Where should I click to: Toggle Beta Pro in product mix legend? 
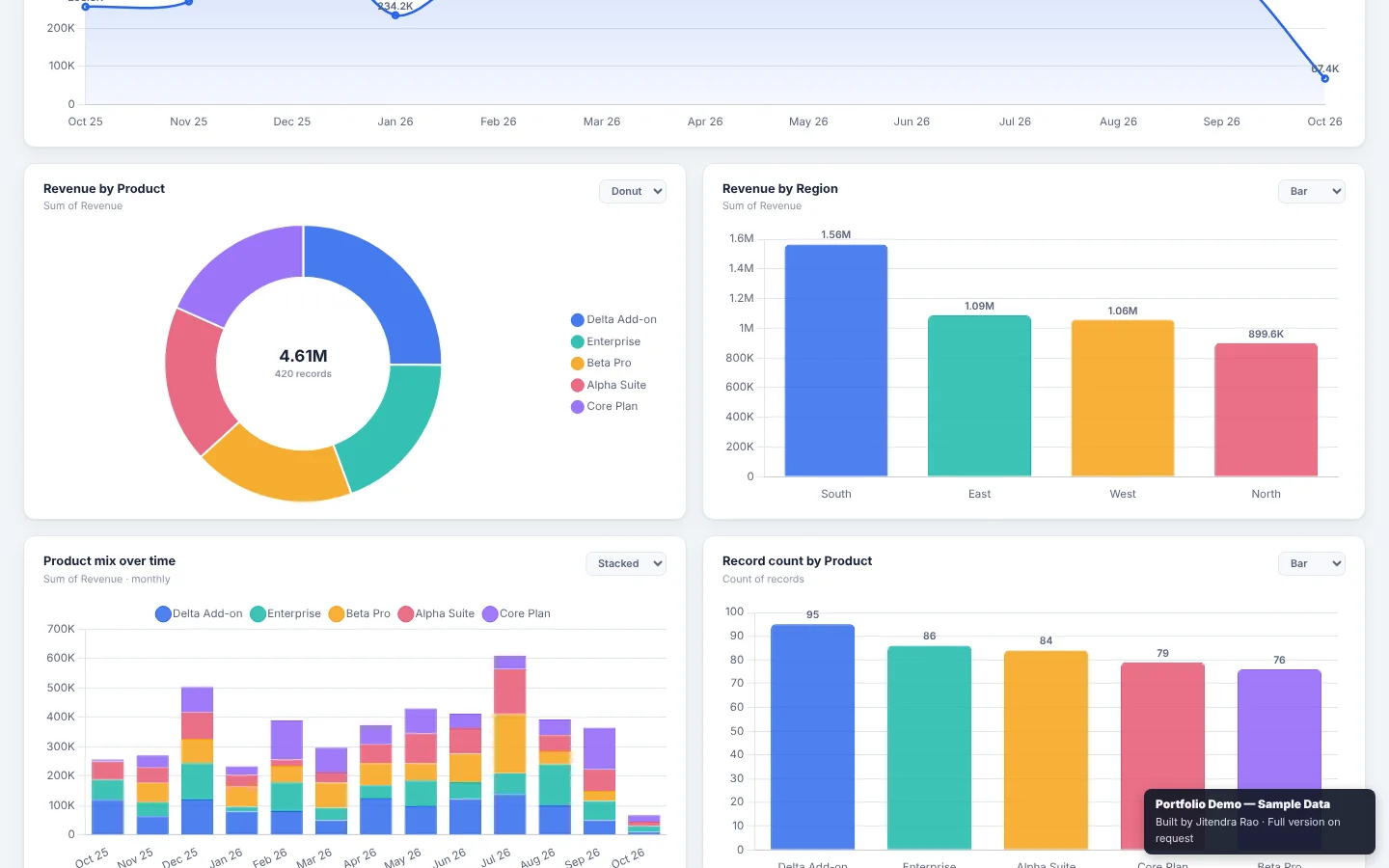tap(360, 613)
